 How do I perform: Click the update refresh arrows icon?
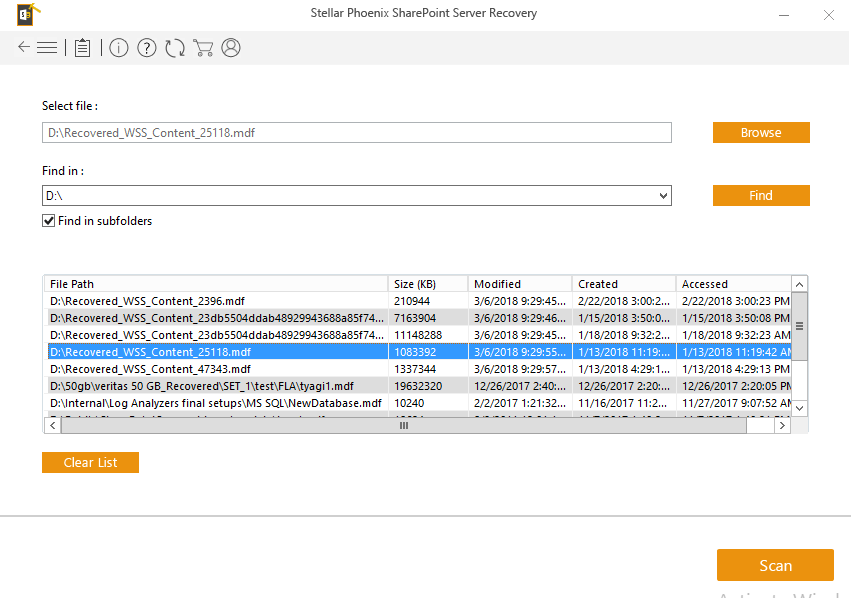point(175,48)
